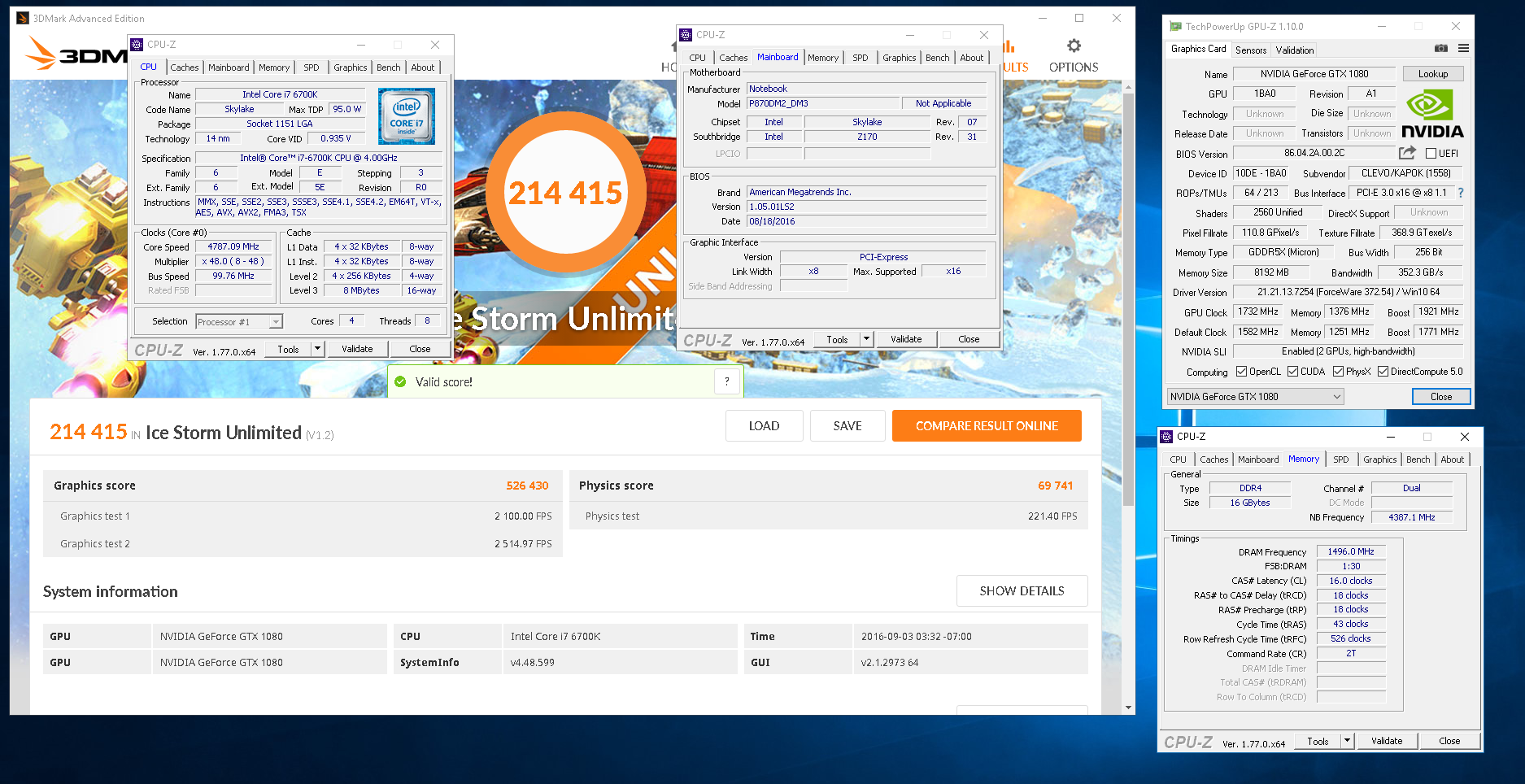This screenshot has height=784, width=1525.
Task: Click the green Valid score checkmark icon
Action: 400,381
